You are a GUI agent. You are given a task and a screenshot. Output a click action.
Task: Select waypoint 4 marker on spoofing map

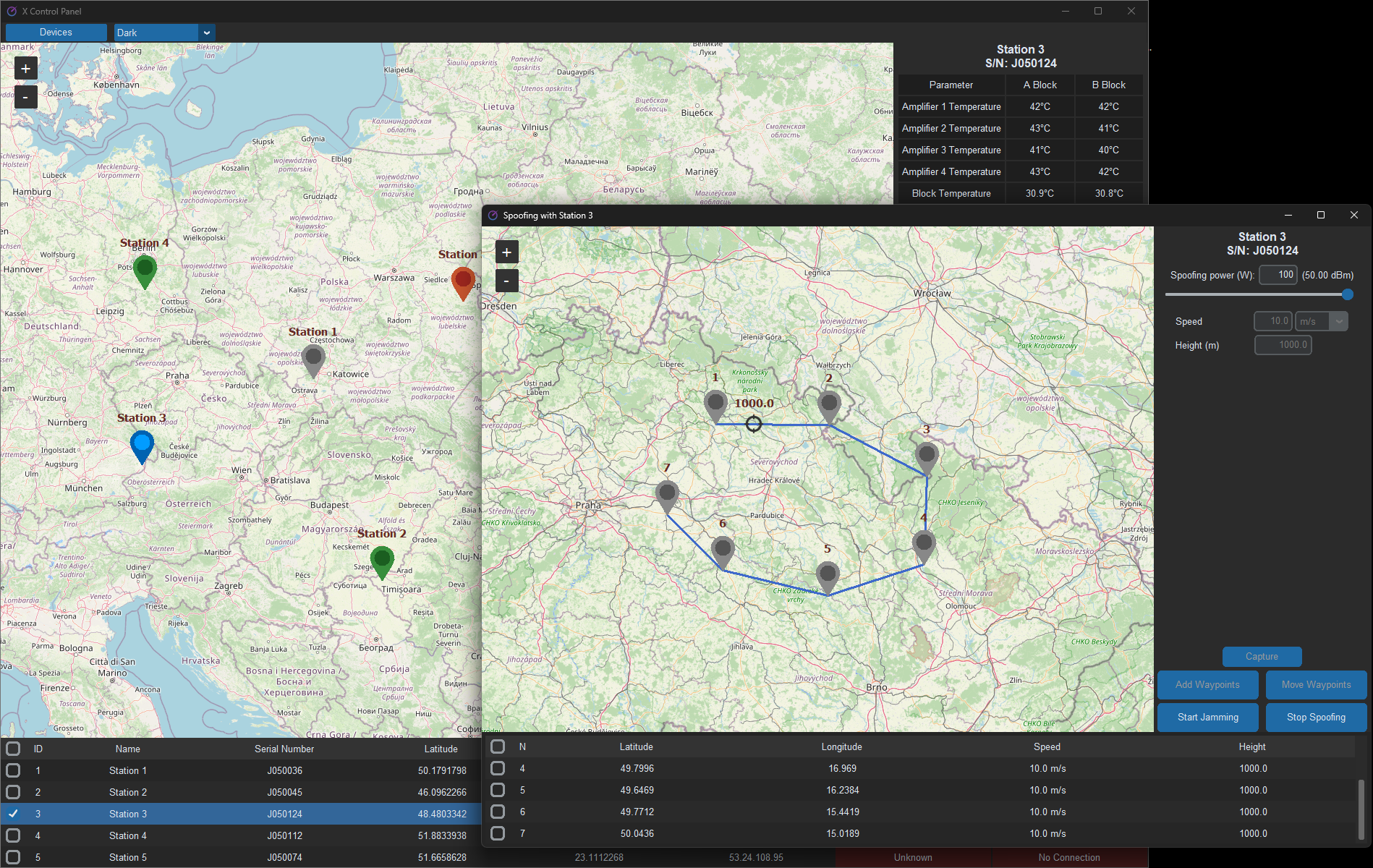(x=924, y=546)
